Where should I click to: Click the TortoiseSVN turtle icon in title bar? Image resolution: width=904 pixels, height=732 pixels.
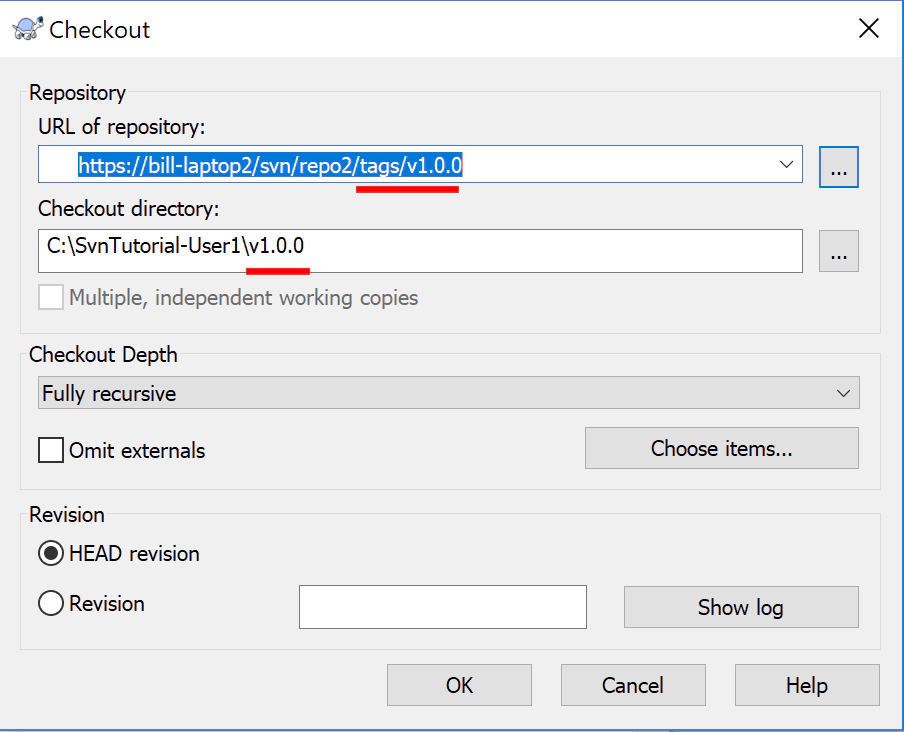[x=27, y=28]
